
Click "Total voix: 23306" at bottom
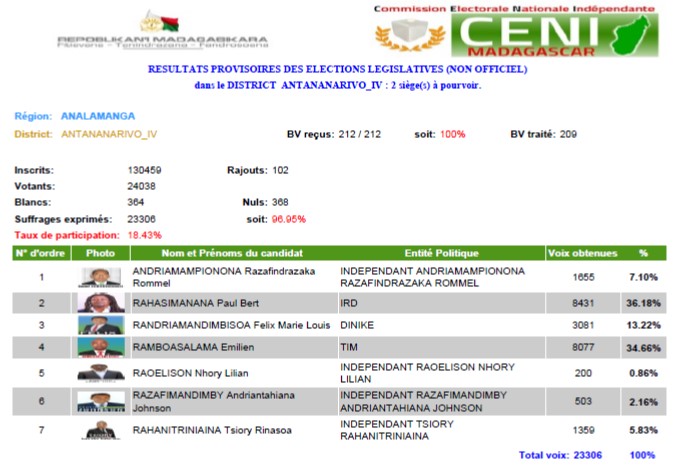click(x=560, y=455)
